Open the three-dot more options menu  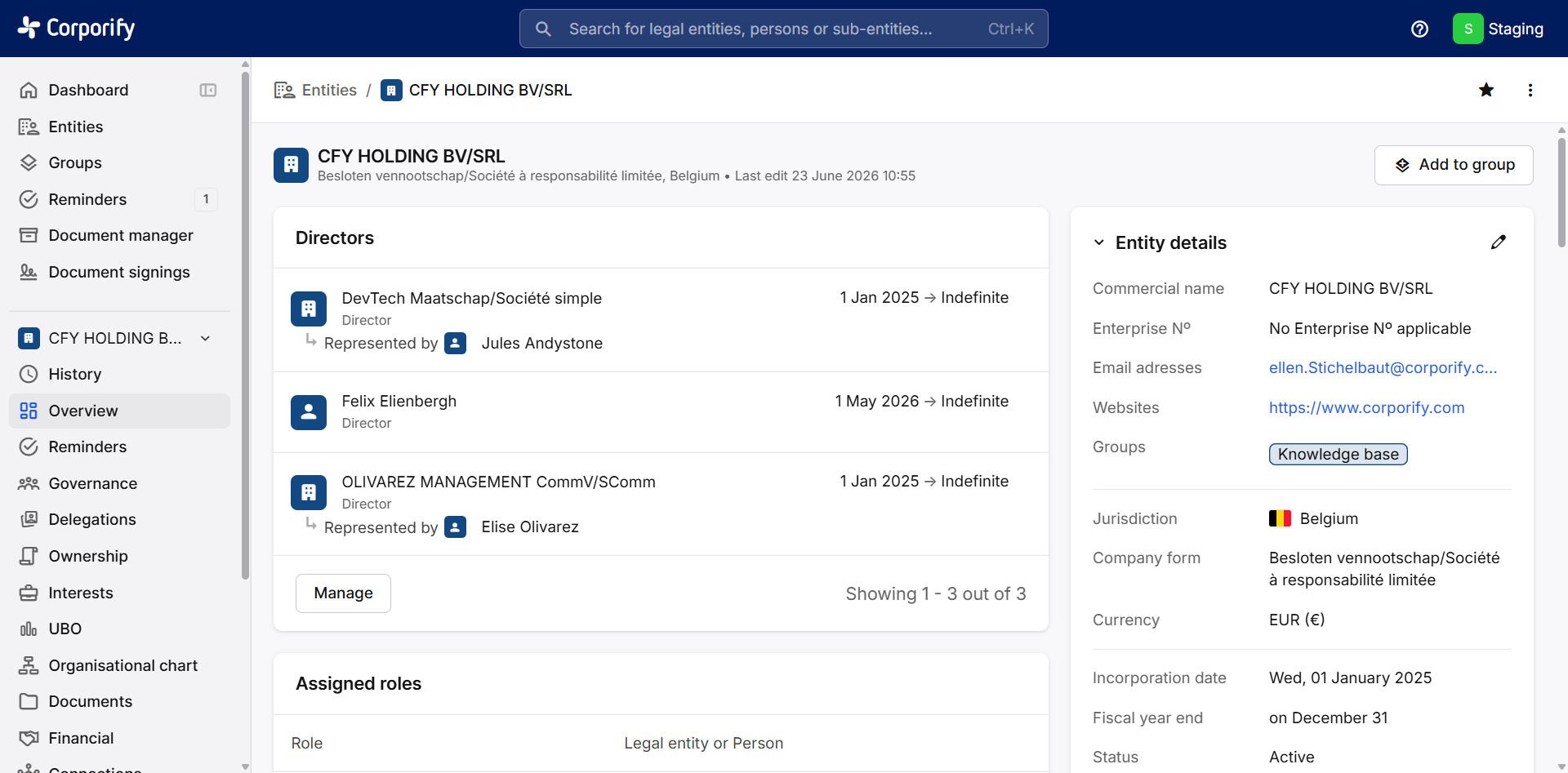1530,90
